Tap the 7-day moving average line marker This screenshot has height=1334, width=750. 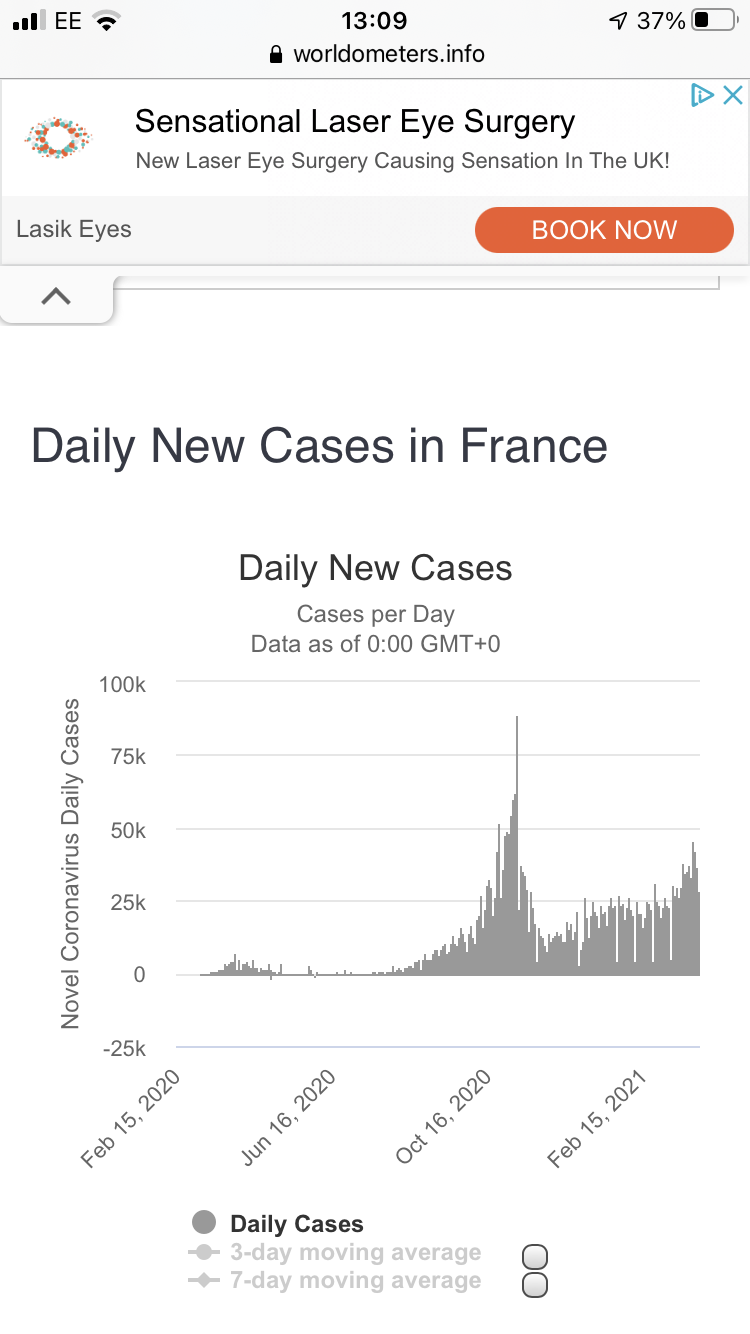204,1280
